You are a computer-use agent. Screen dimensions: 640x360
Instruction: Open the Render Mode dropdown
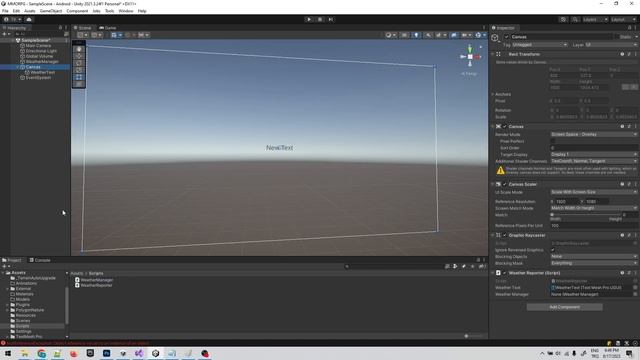coord(593,134)
